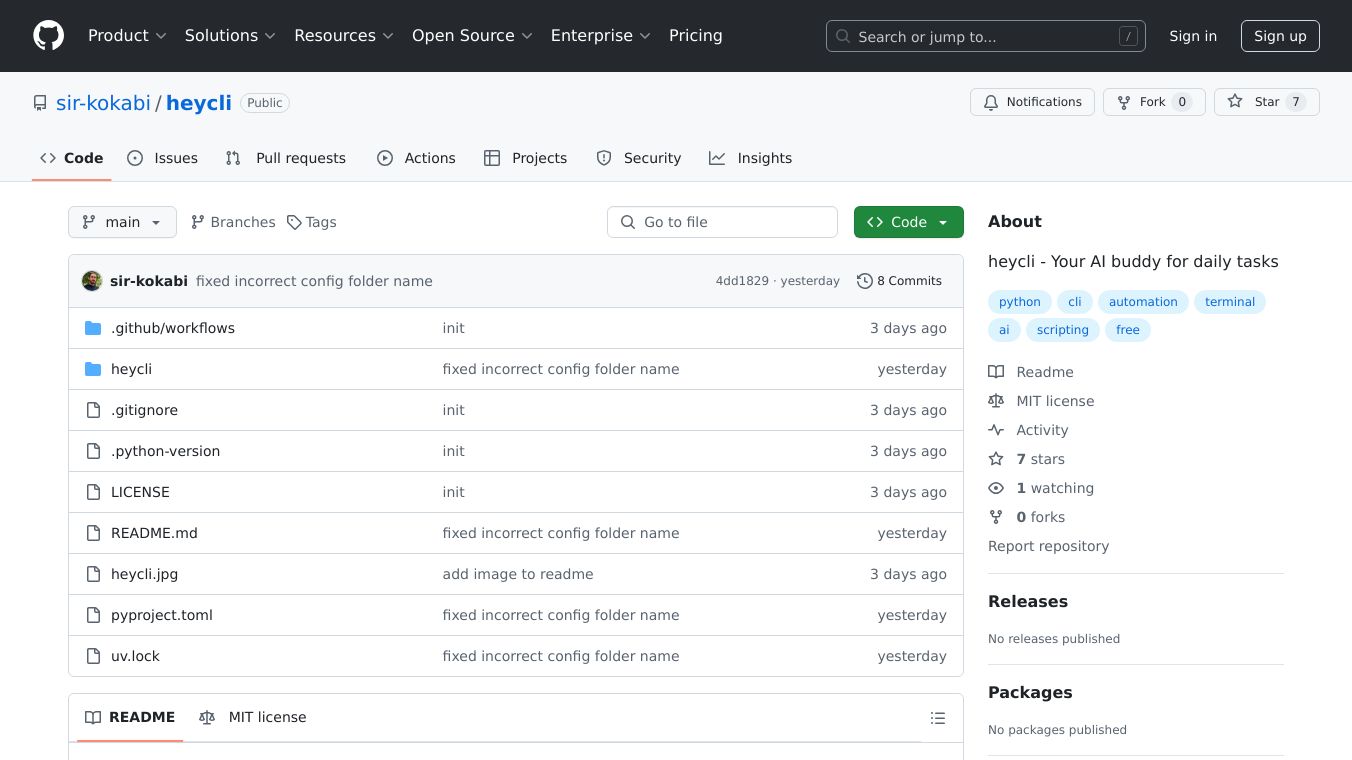Click the GitHub logo icon
1352x760 pixels.
click(x=48, y=36)
